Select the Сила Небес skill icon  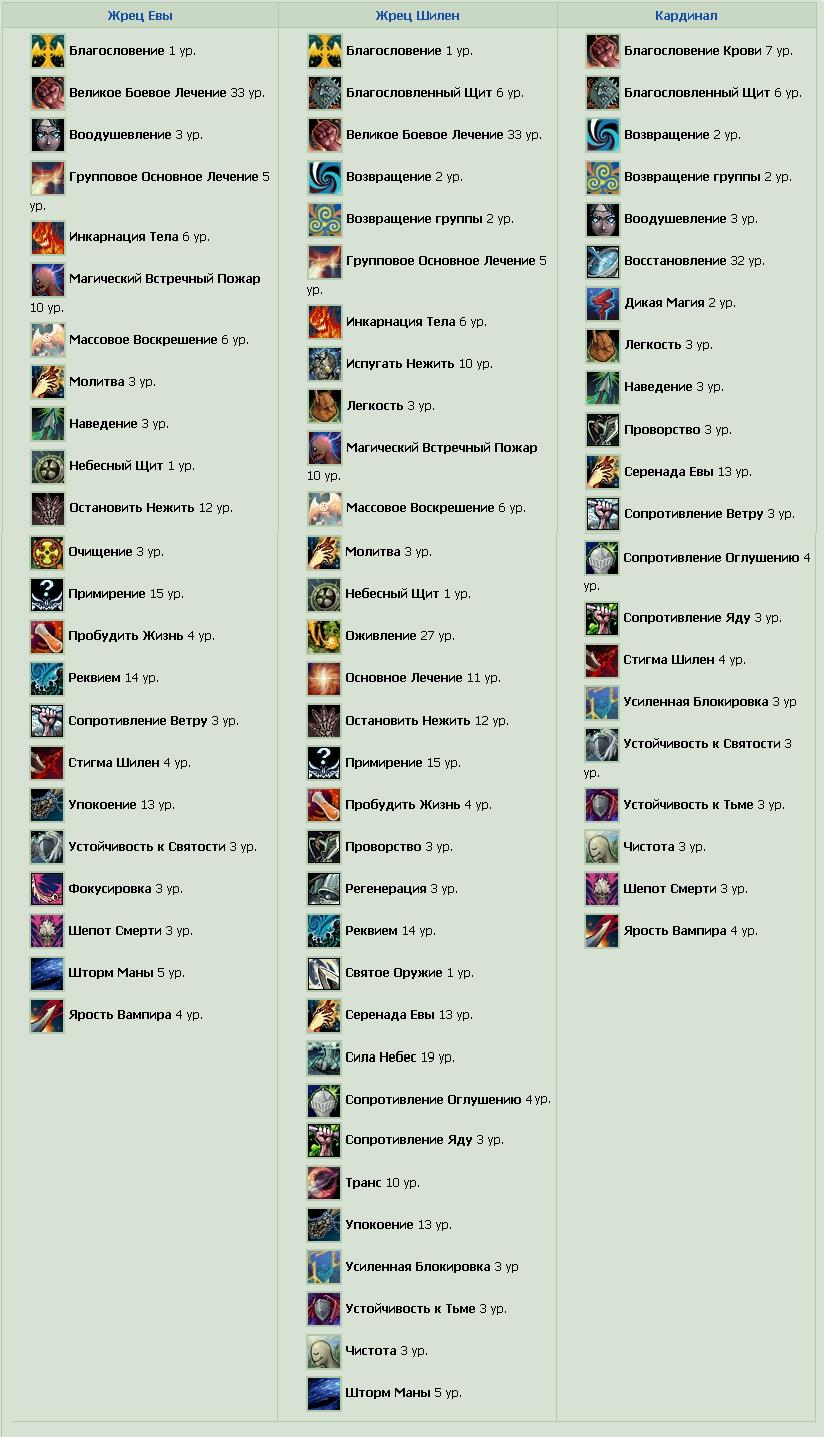click(324, 1057)
